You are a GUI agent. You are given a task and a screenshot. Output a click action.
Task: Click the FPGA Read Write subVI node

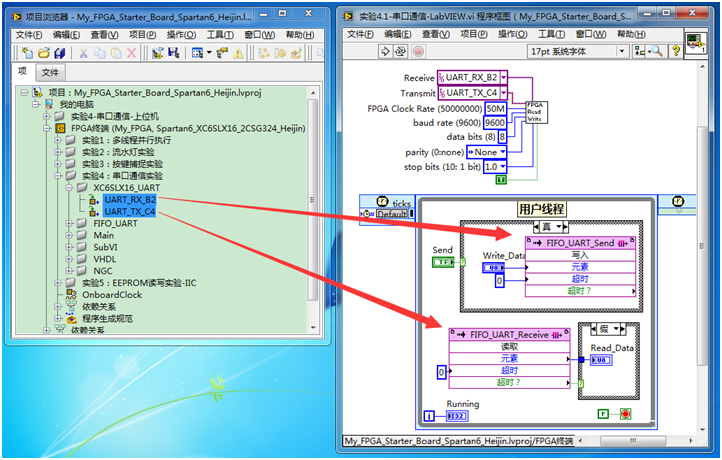coord(536,112)
